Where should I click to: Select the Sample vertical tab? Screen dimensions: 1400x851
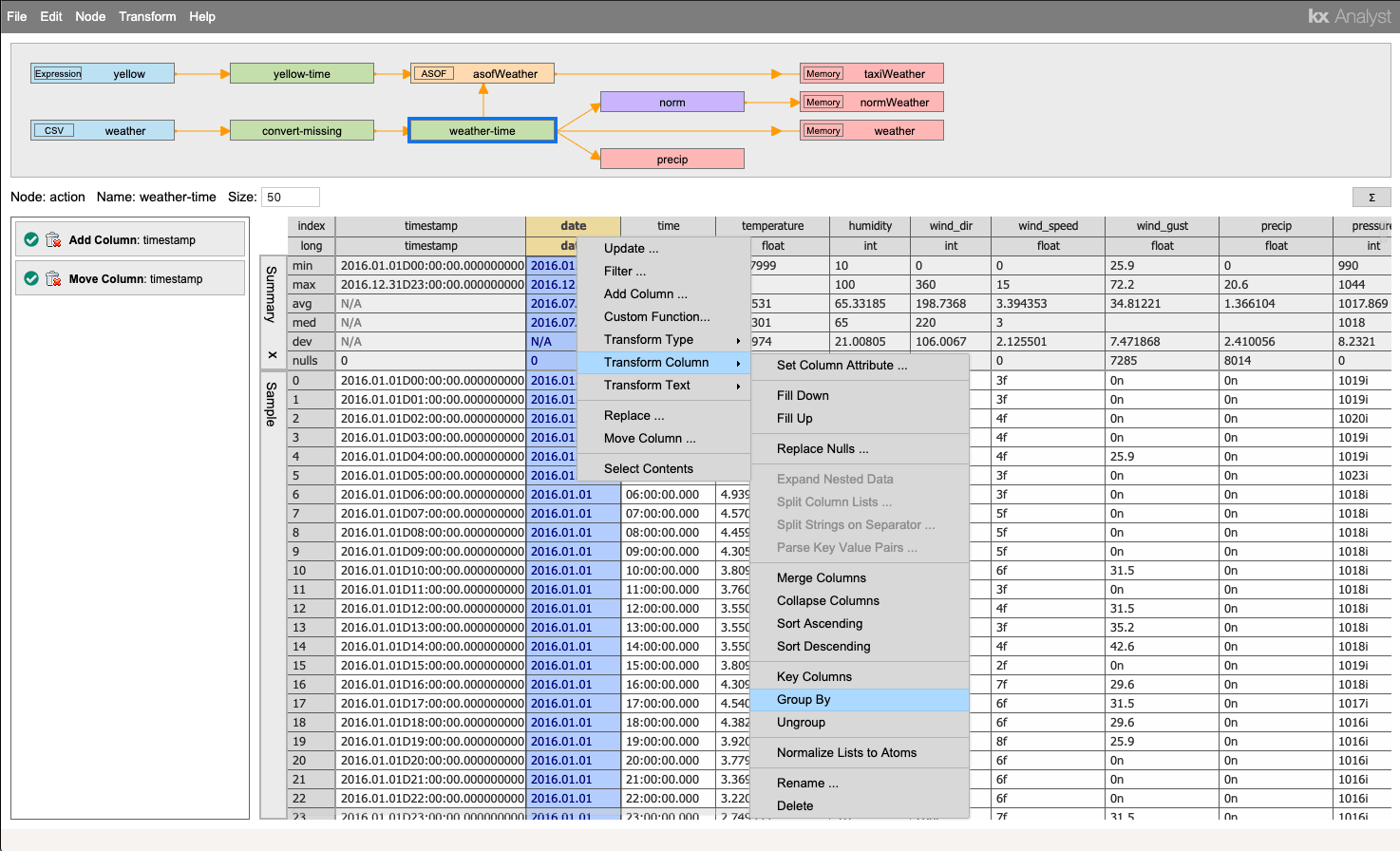tap(273, 404)
